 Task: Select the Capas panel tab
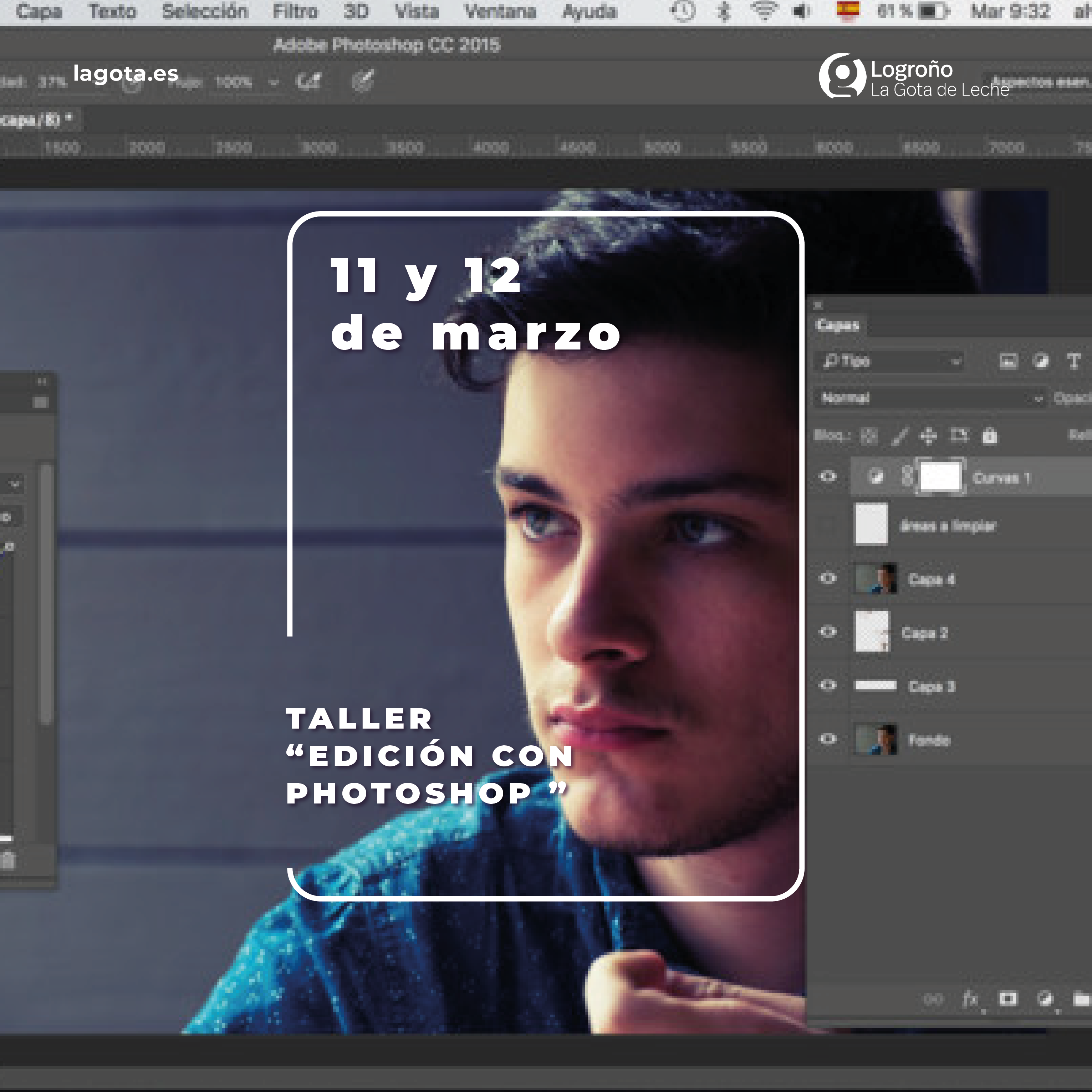[838, 326]
